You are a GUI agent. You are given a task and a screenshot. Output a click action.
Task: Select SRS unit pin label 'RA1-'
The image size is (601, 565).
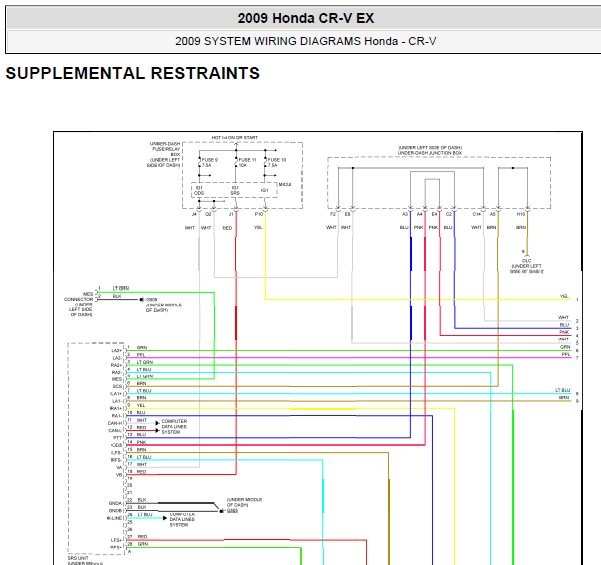117,416
